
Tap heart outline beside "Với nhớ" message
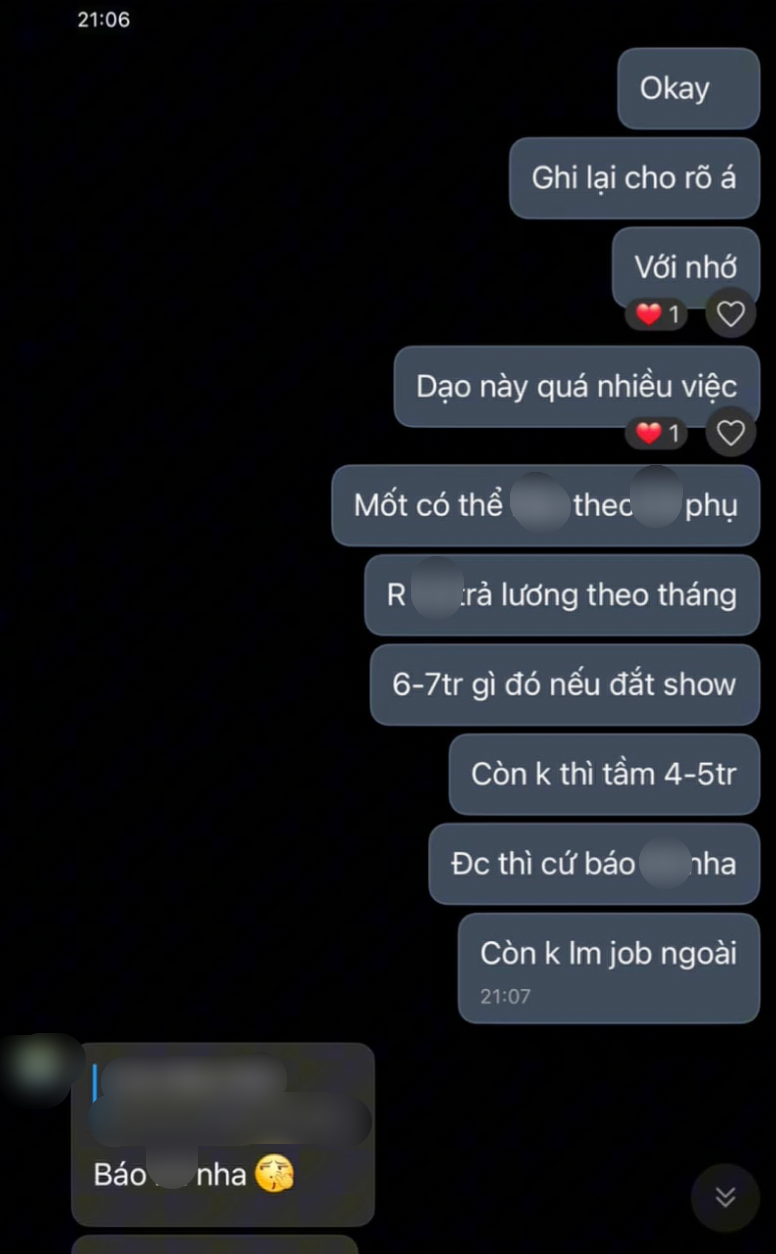tap(731, 315)
